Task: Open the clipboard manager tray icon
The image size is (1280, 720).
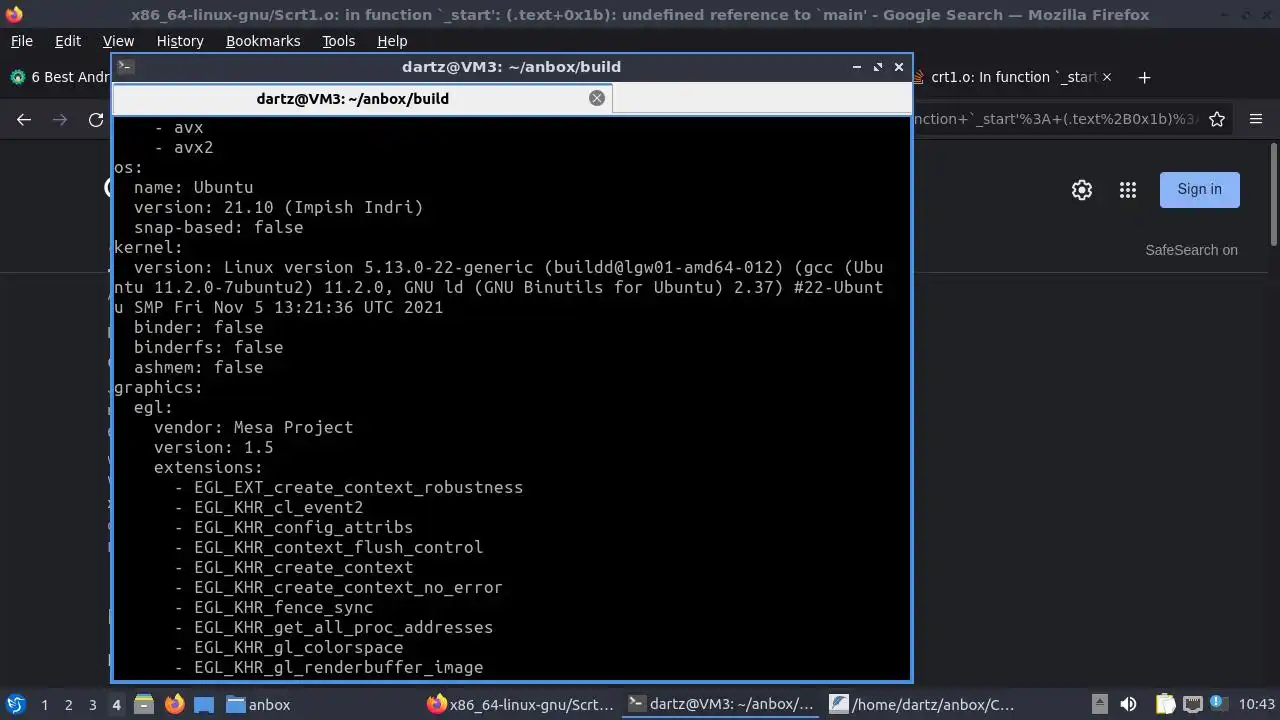Action: tap(1165, 705)
